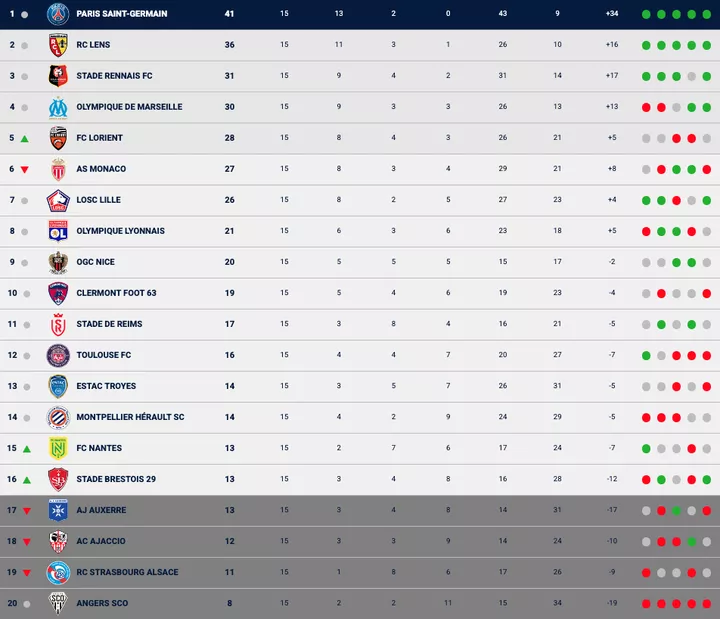Open the Stade Rennais FC team link
The width and height of the screenshot is (720, 619).
click(114, 76)
